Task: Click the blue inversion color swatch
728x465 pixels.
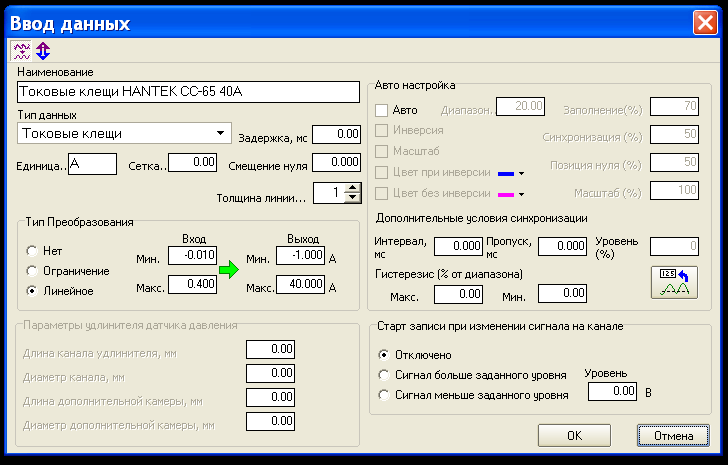Action: point(506,174)
